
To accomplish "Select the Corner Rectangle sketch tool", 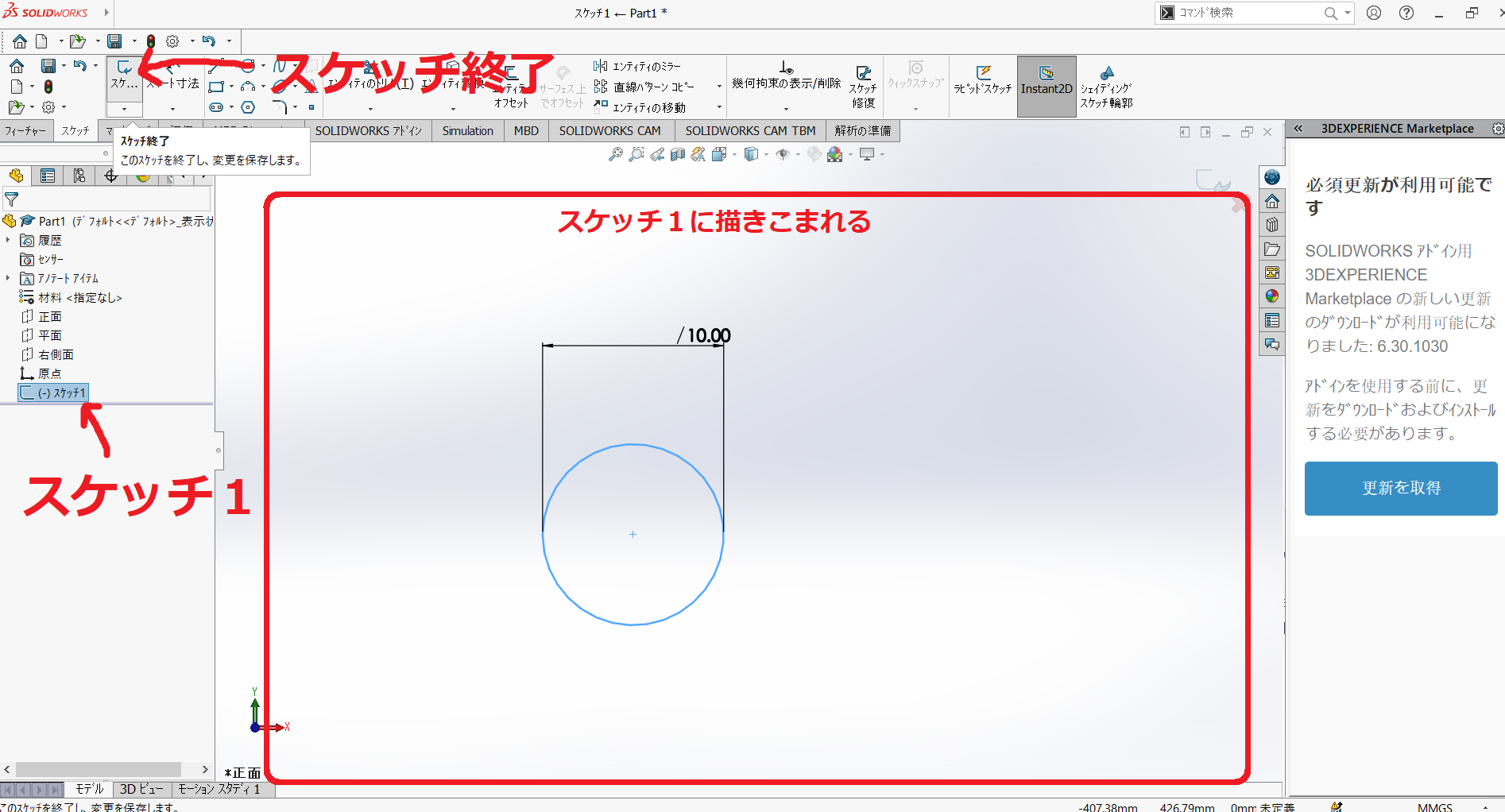I will (x=215, y=87).
